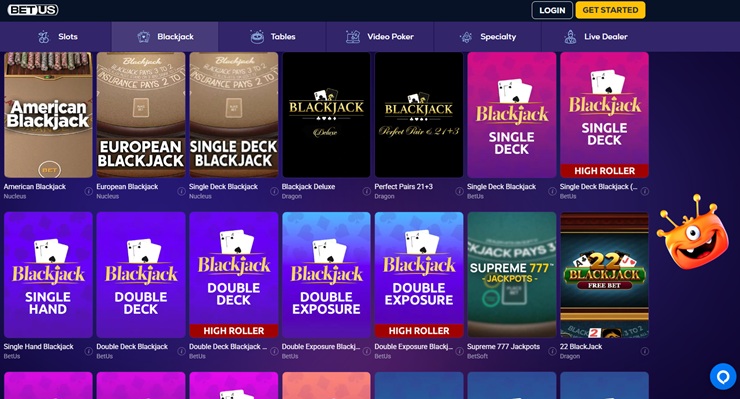Show info for Perfect Pairs 21+3
Viewport: 740px width, 399px height.
[x=459, y=191]
